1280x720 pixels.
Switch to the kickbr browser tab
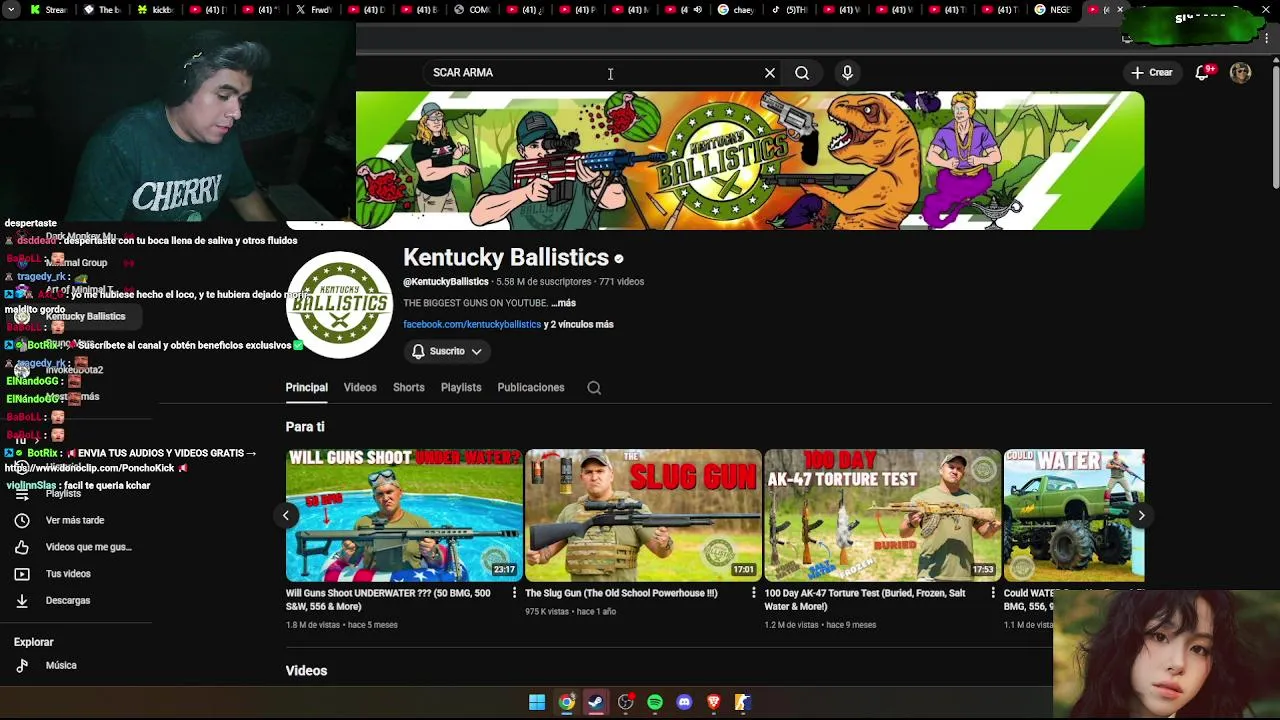pyautogui.click(x=156, y=10)
